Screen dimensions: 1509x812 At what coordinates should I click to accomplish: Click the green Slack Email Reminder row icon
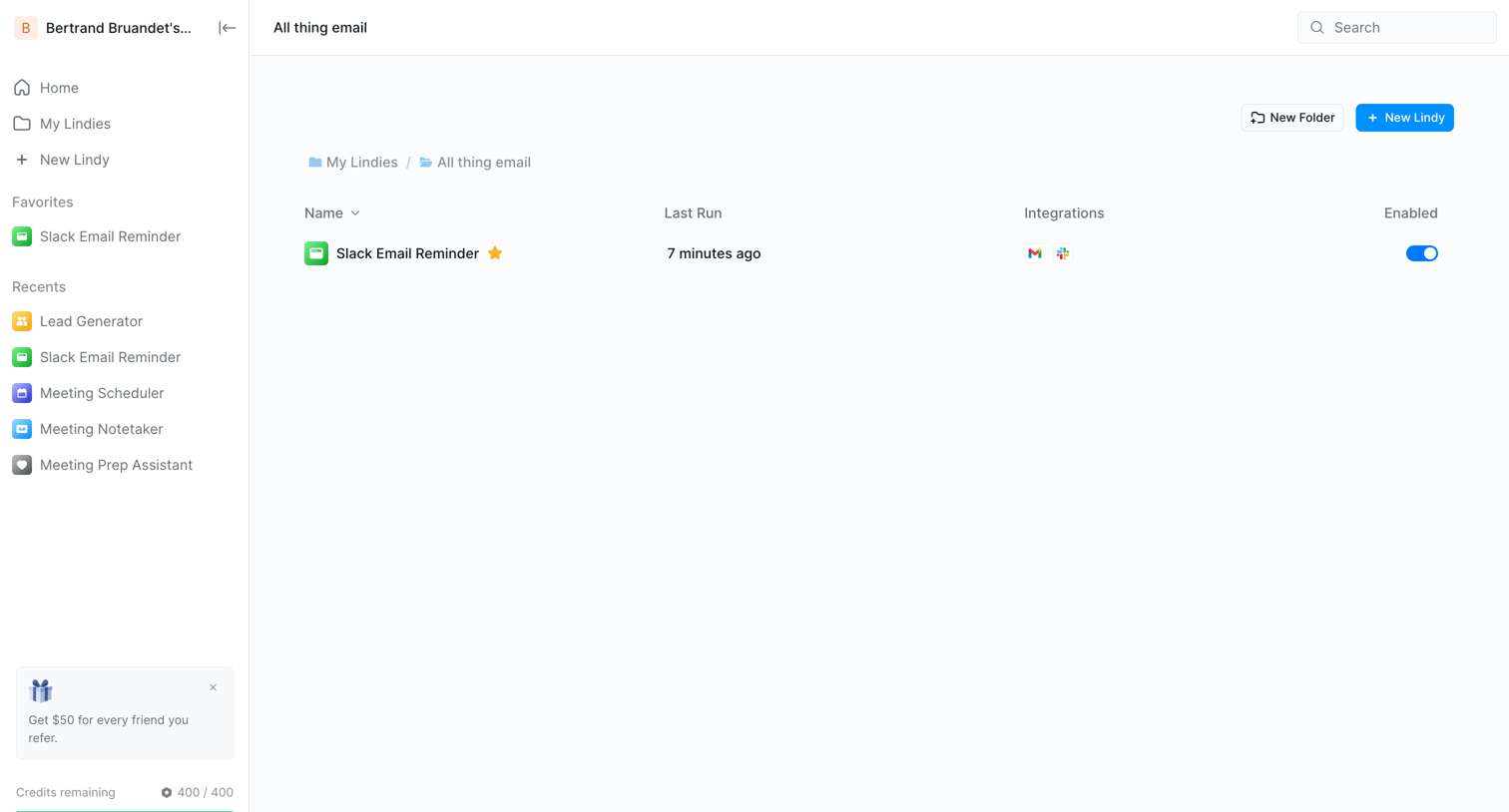316,253
